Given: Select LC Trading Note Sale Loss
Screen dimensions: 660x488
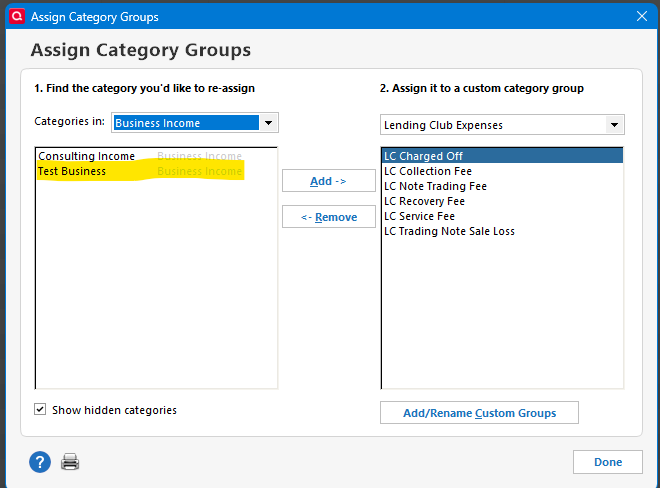Looking at the screenshot, I should 449,232.
